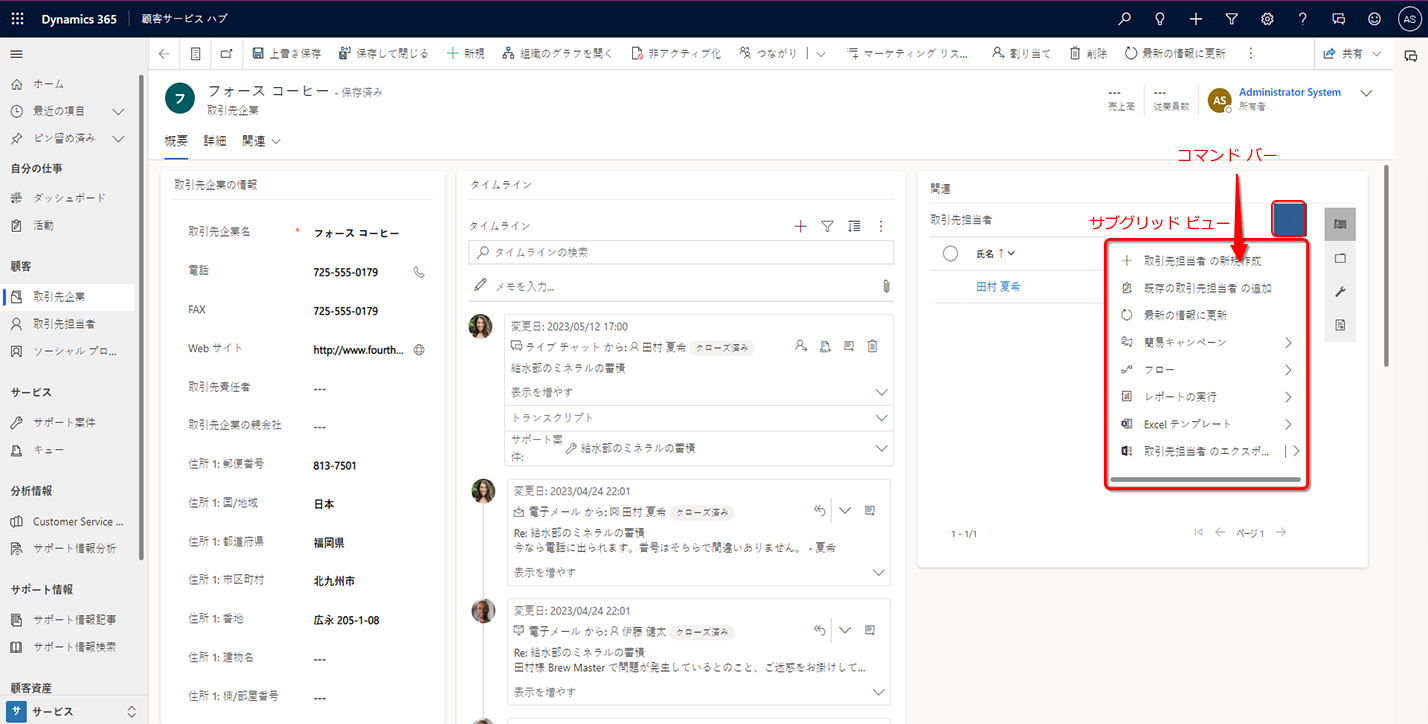Click the assign person icon on live chat record
Image resolution: width=1428 pixels, height=724 pixels.
[x=801, y=346]
